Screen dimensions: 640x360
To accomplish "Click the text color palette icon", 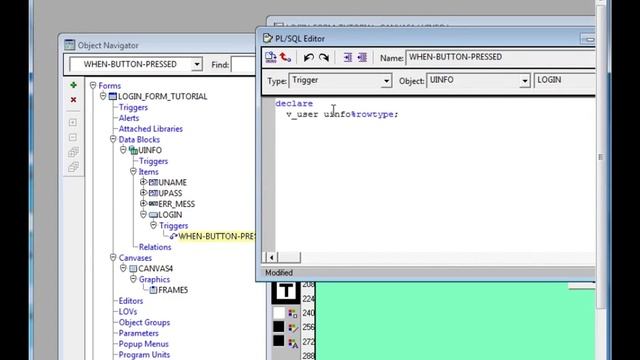I will [x=293, y=343].
